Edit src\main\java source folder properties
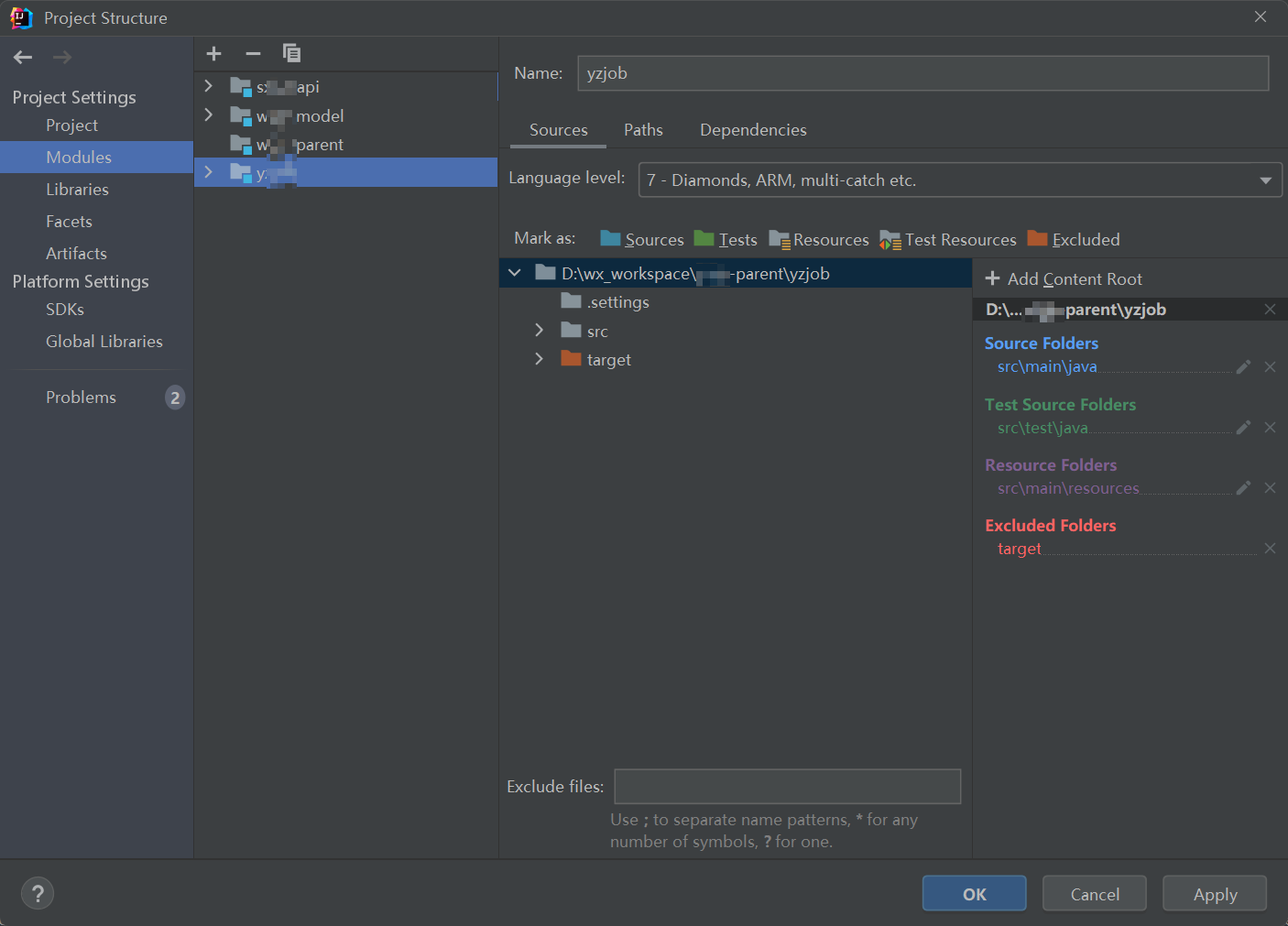The image size is (1288, 926). pyautogui.click(x=1243, y=366)
